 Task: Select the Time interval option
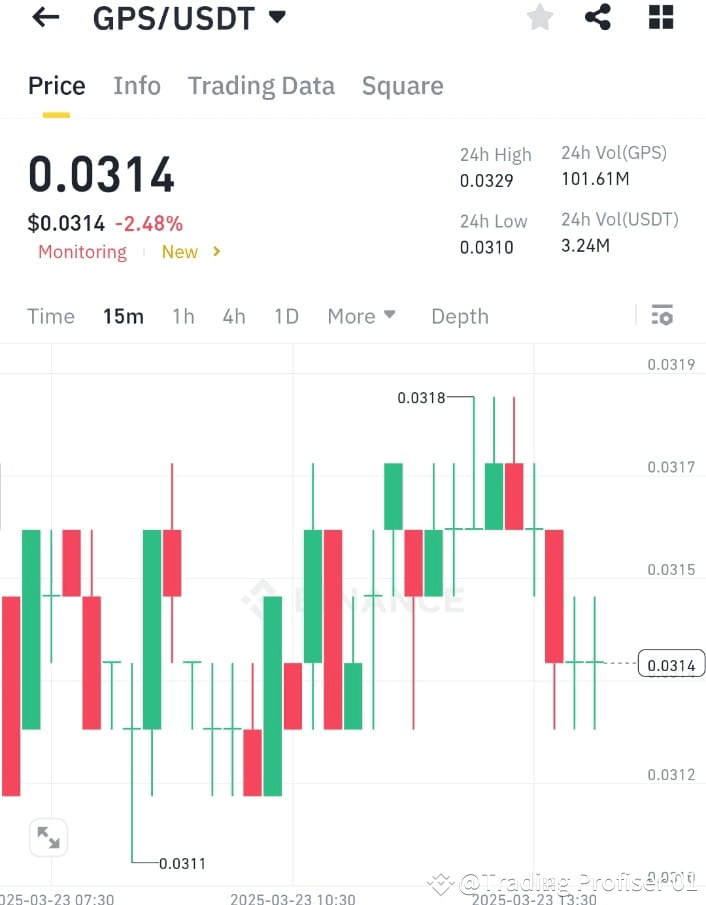pyautogui.click(x=50, y=315)
